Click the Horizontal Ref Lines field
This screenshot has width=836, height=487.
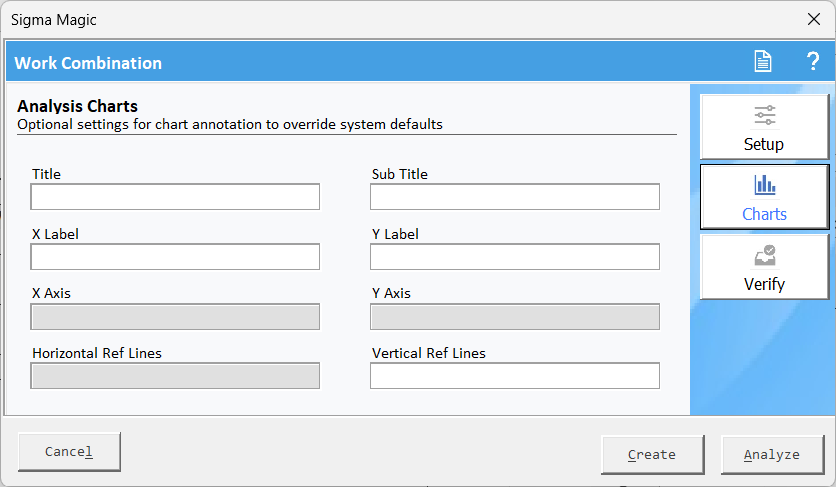pos(175,376)
